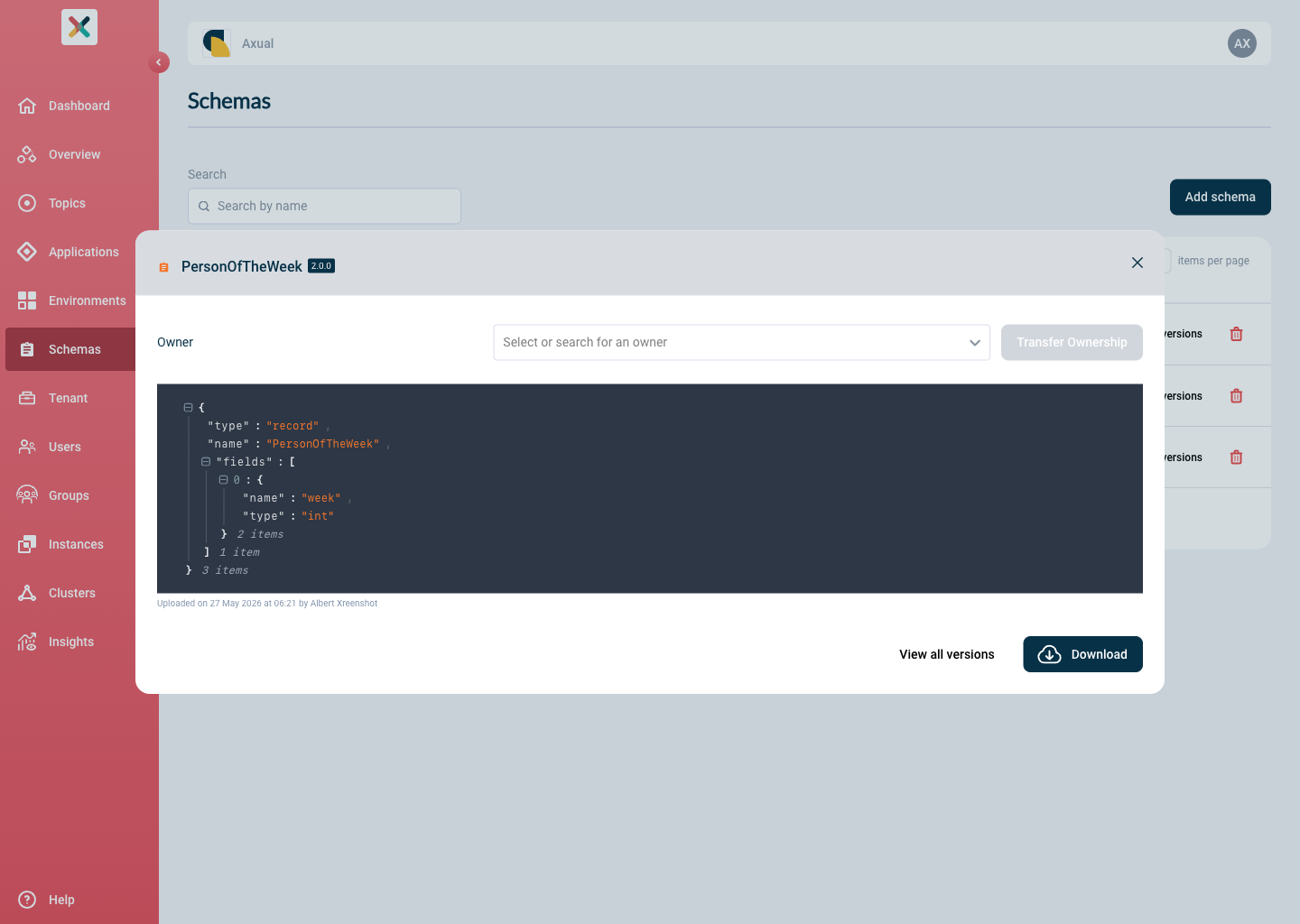
Task: Collapse the sidebar with the chevron button
Action: 159,62
